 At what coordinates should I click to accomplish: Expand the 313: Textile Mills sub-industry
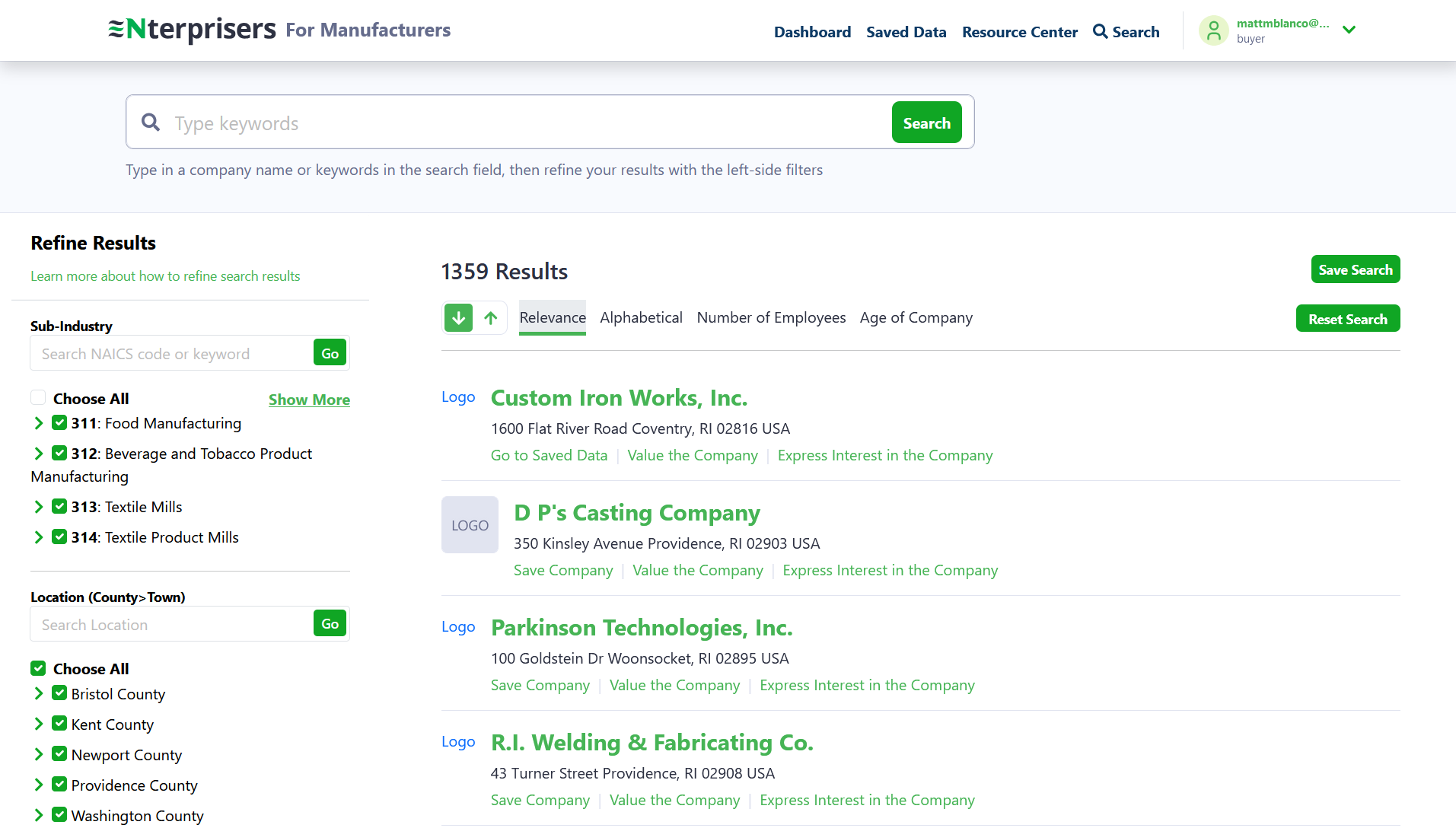point(39,507)
